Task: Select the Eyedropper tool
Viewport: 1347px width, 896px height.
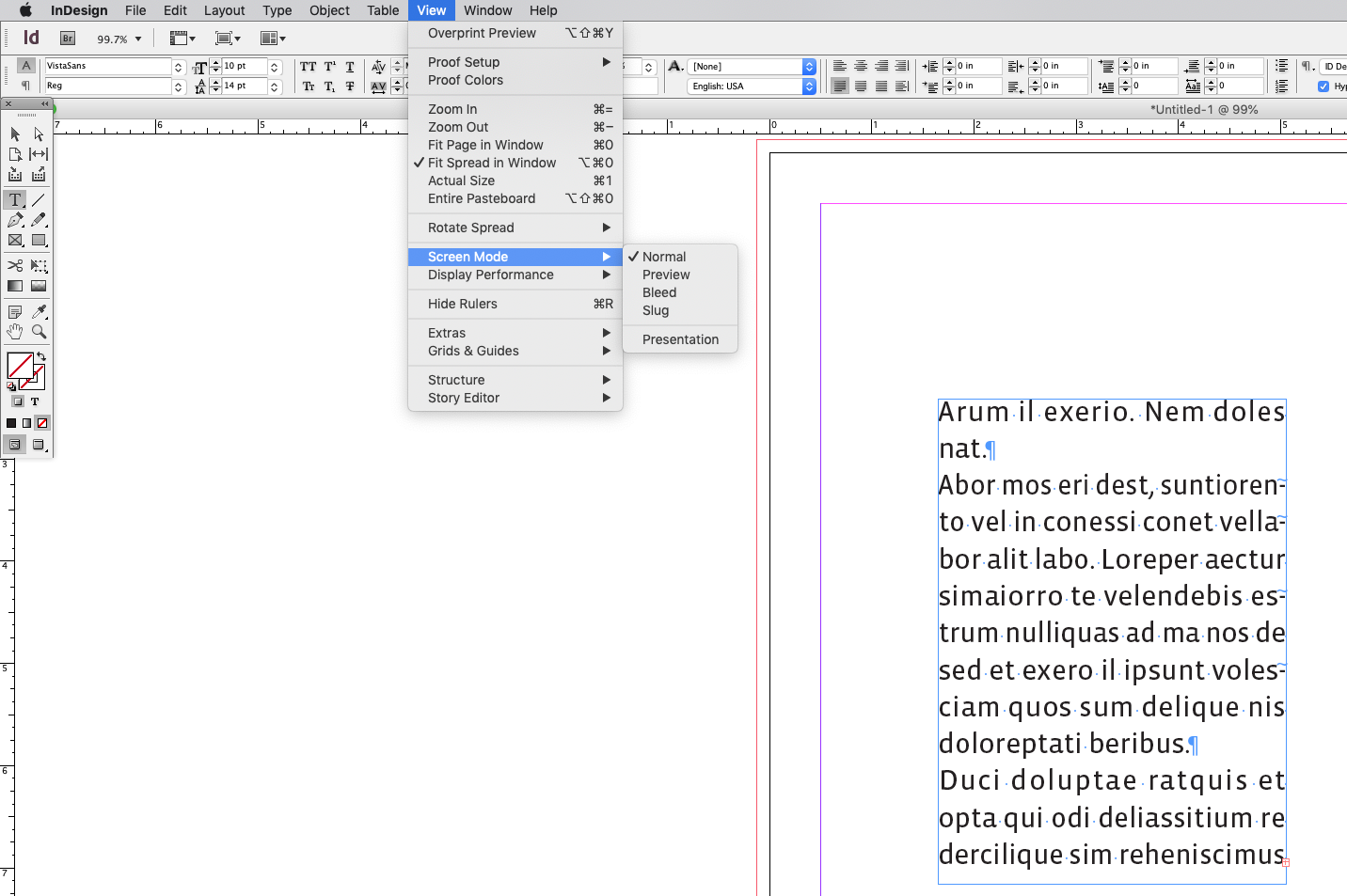Action: pyautogui.click(x=39, y=310)
